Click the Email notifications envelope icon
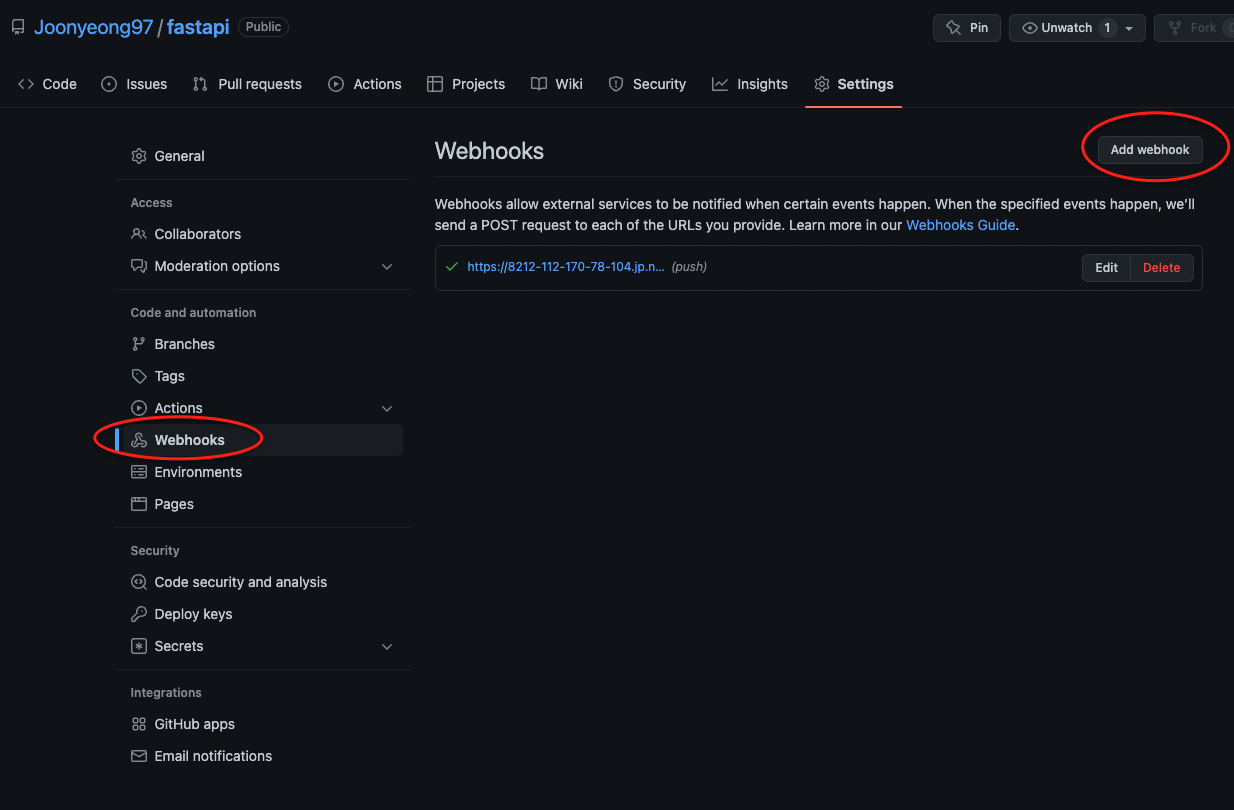The height and width of the screenshot is (810, 1234). 139,756
